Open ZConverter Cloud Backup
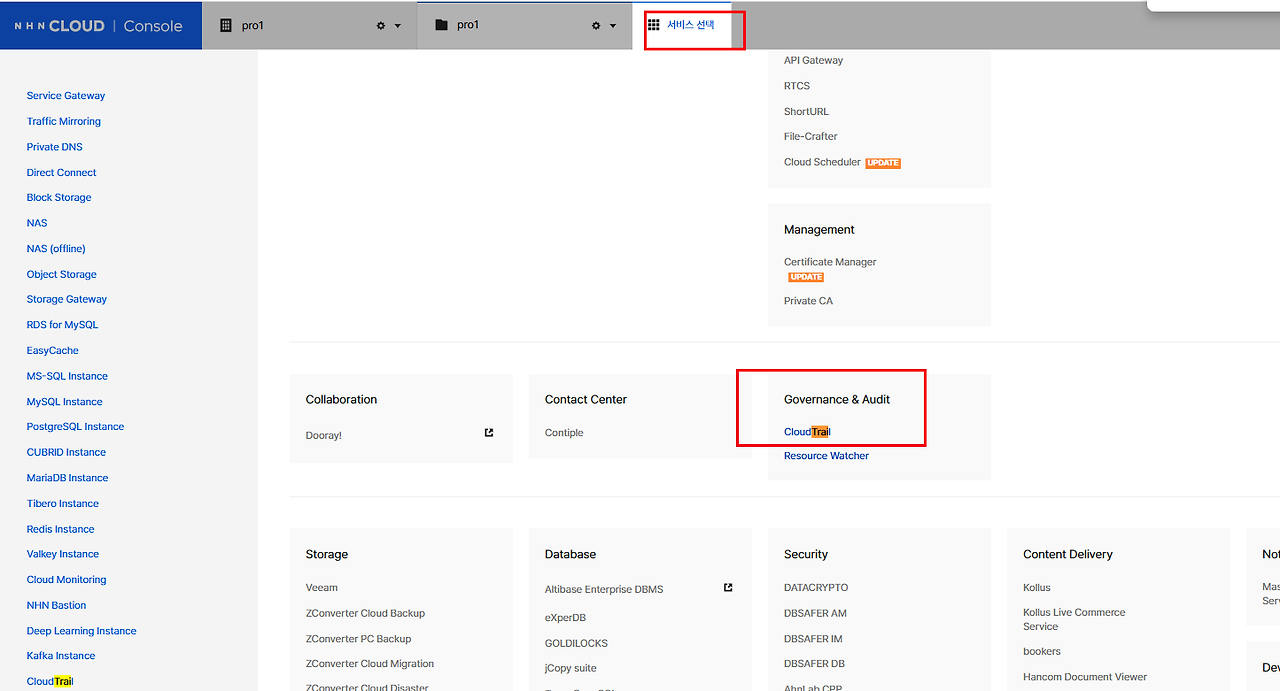The height and width of the screenshot is (691, 1280). click(365, 613)
